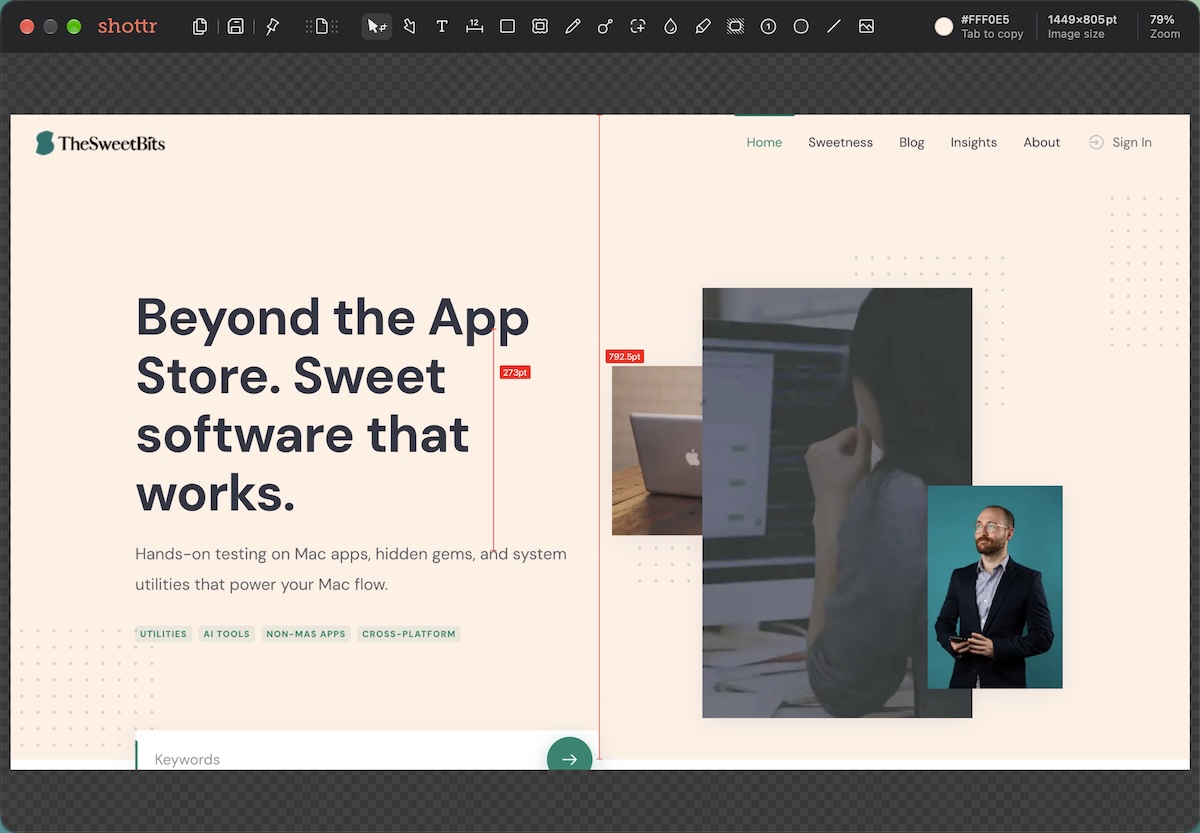Click the #FFF0E5 color swatch circle
The image size is (1200, 833).
tap(944, 27)
